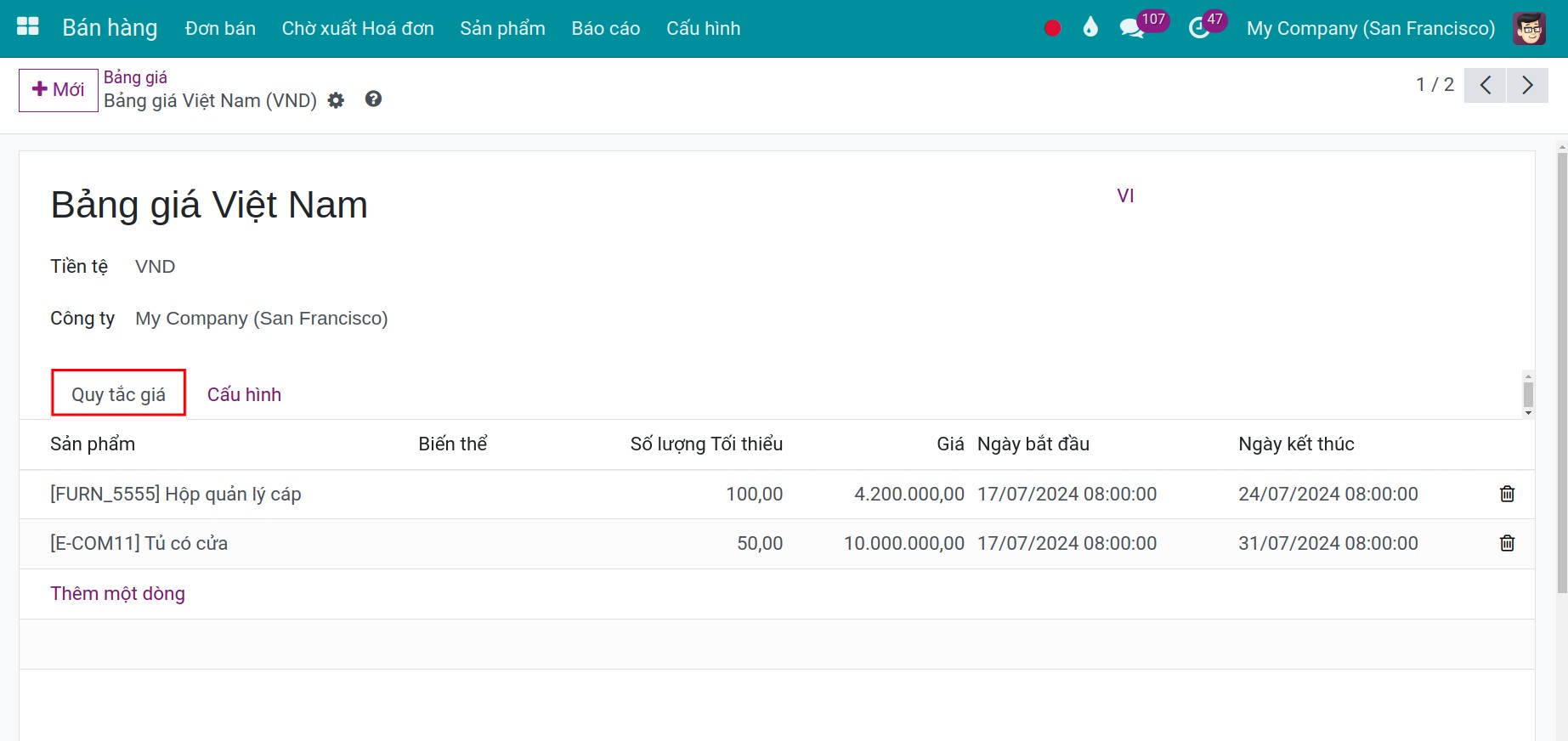Create a new pricelist with Mới button

coord(59,90)
